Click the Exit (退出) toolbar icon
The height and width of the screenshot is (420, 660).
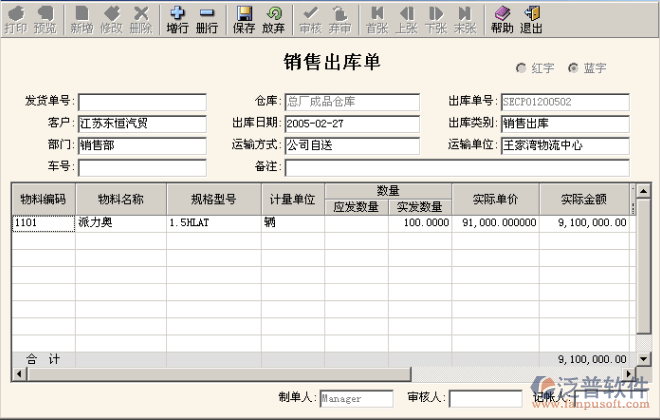click(x=532, y=19)
